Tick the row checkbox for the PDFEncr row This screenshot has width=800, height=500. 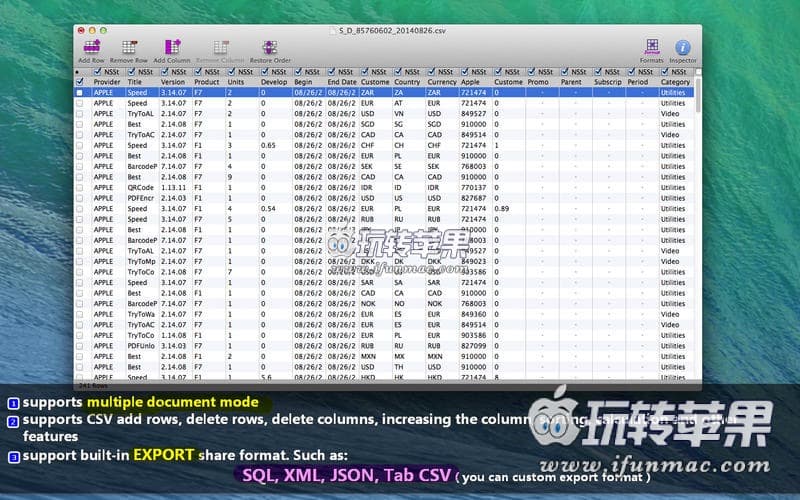coord(80,198)
